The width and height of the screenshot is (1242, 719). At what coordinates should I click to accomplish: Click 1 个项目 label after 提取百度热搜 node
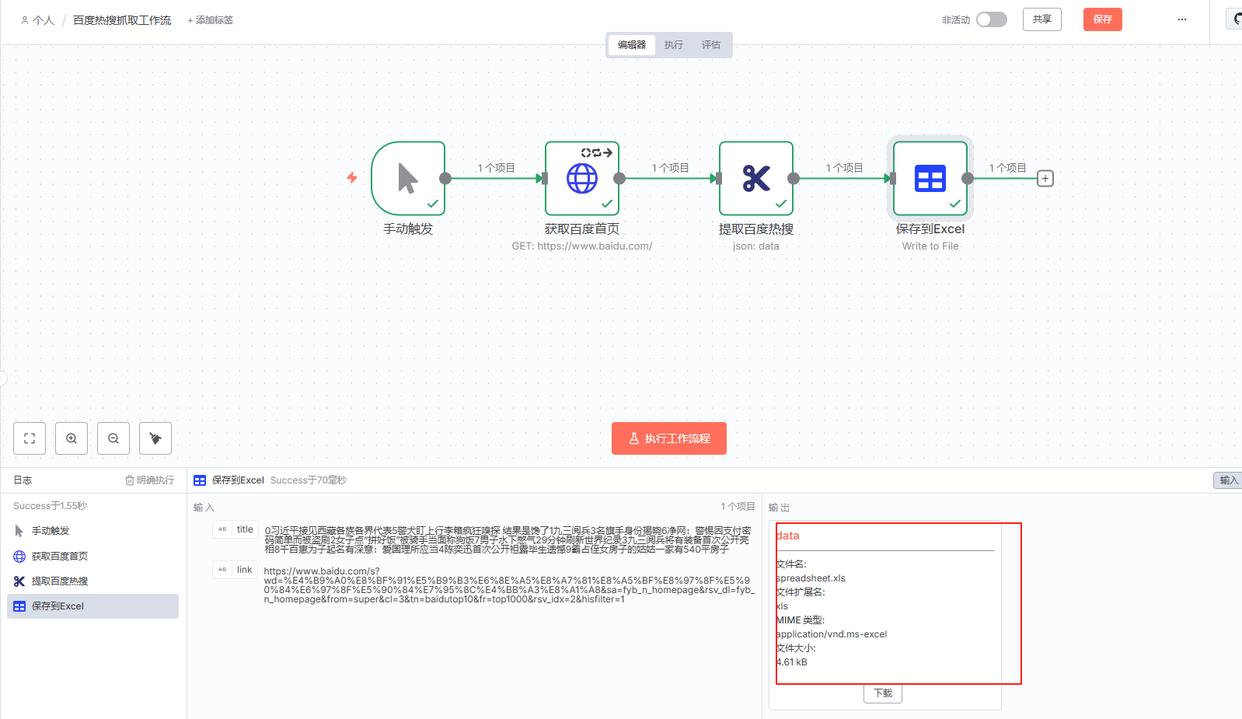click(844, 168)
